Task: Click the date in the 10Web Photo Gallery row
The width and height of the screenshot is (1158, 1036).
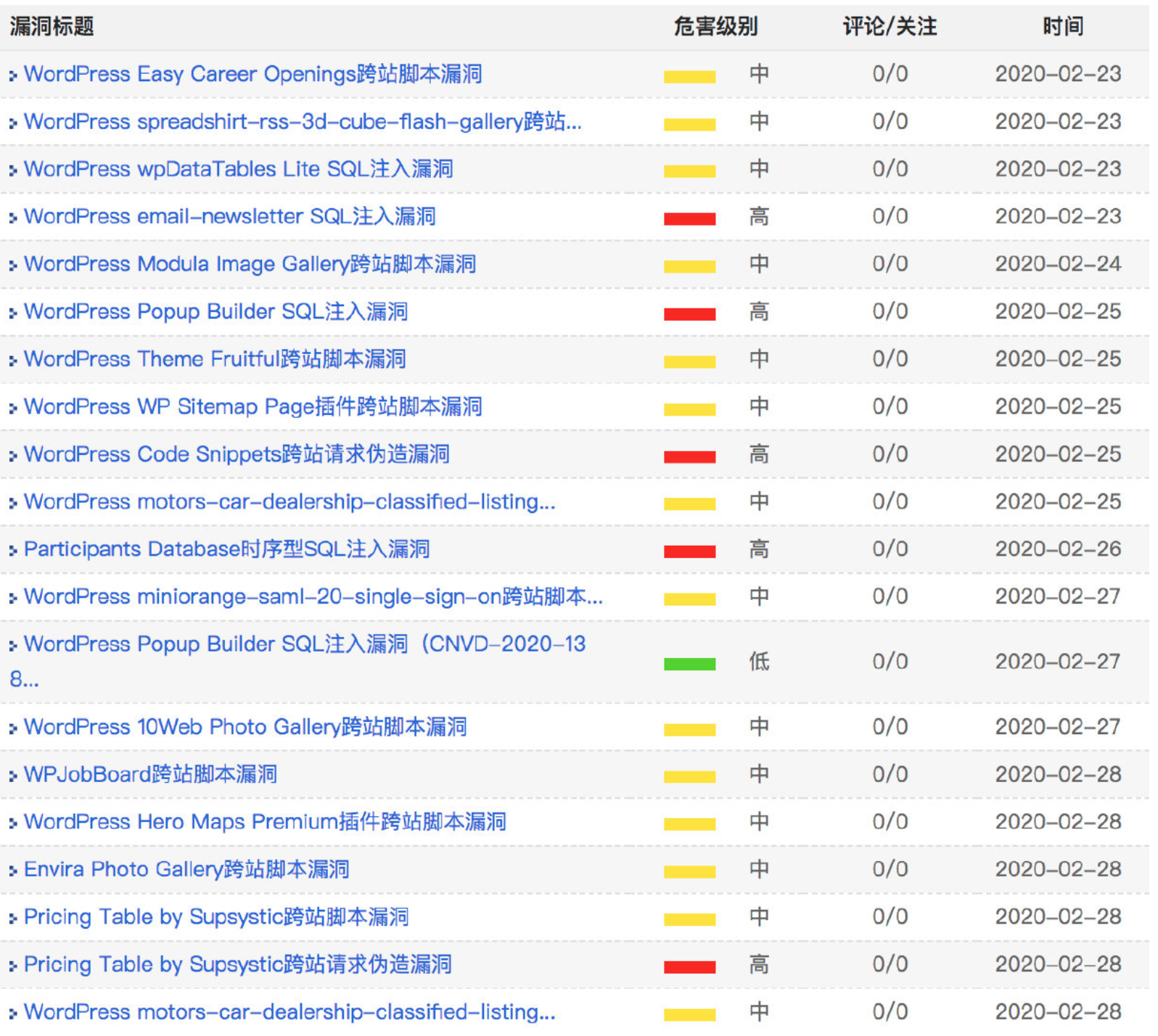Action: [1058, 727]
